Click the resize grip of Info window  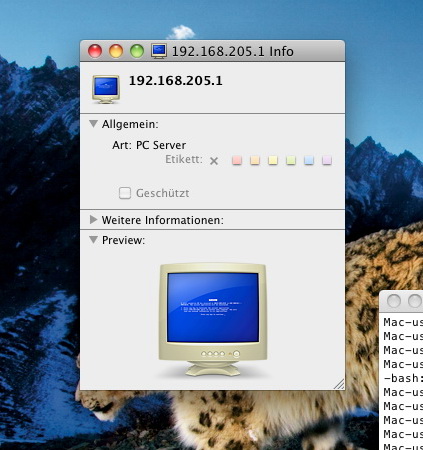coord(339,384)
